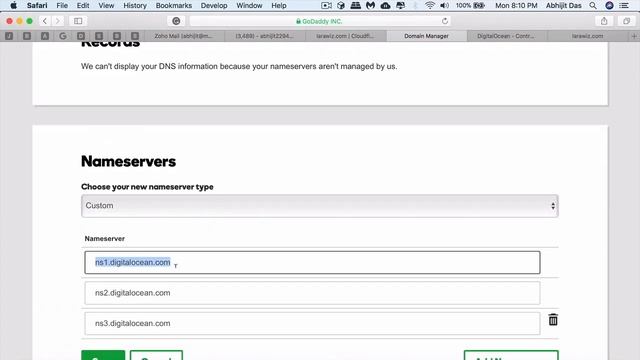The width and height of the screenshot is (640, 360).
Task: Open the History menu
Action: point(135,6)
